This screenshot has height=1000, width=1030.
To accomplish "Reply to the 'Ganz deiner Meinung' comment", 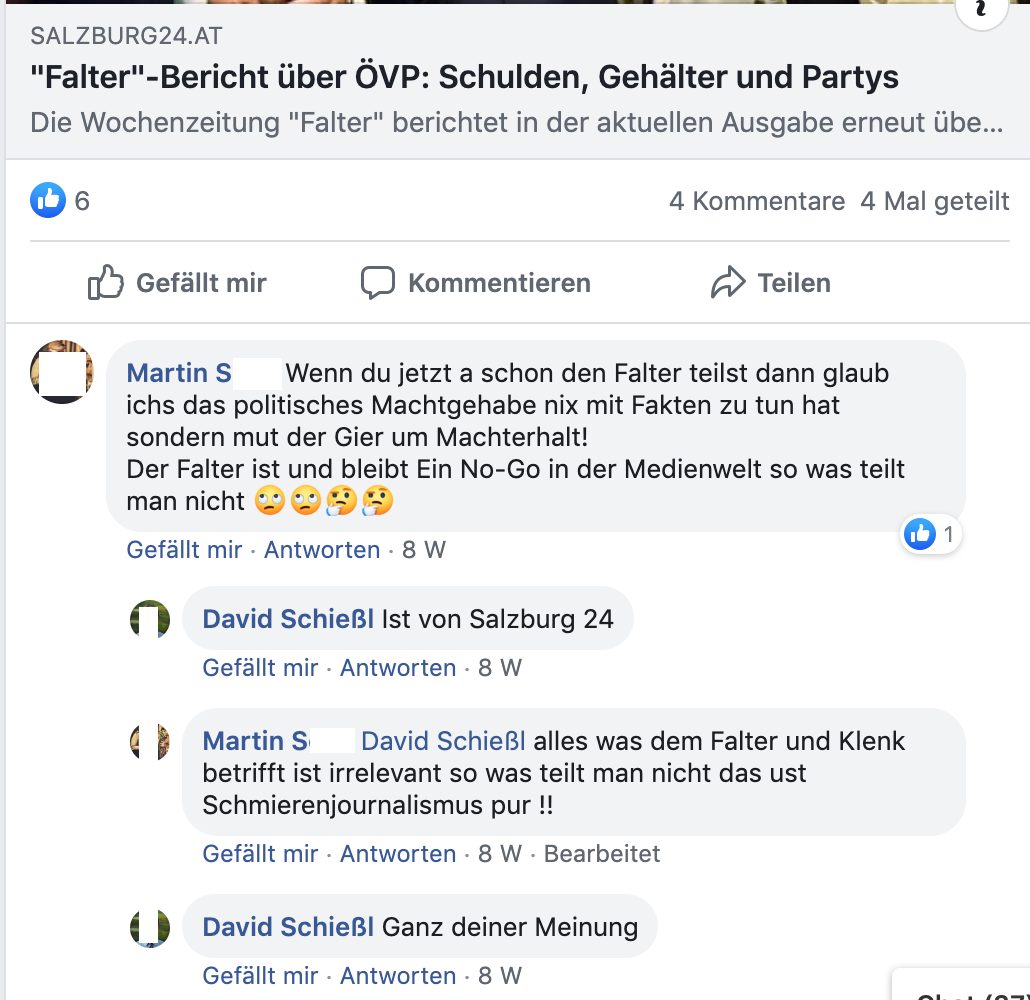I will coord(398,975).
